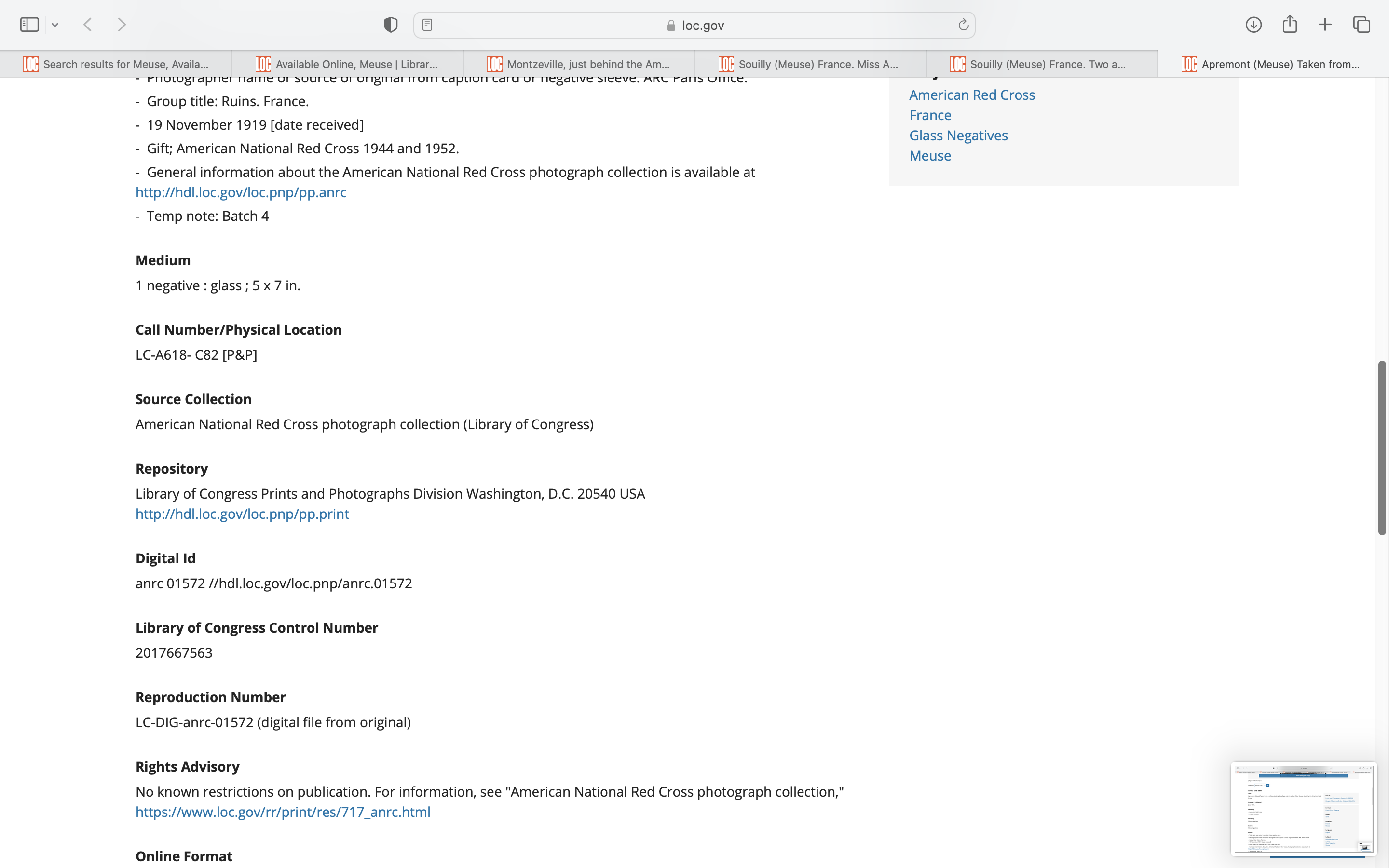Open the privacy report shield icon
1389x868 pixels.
(391, 25)
